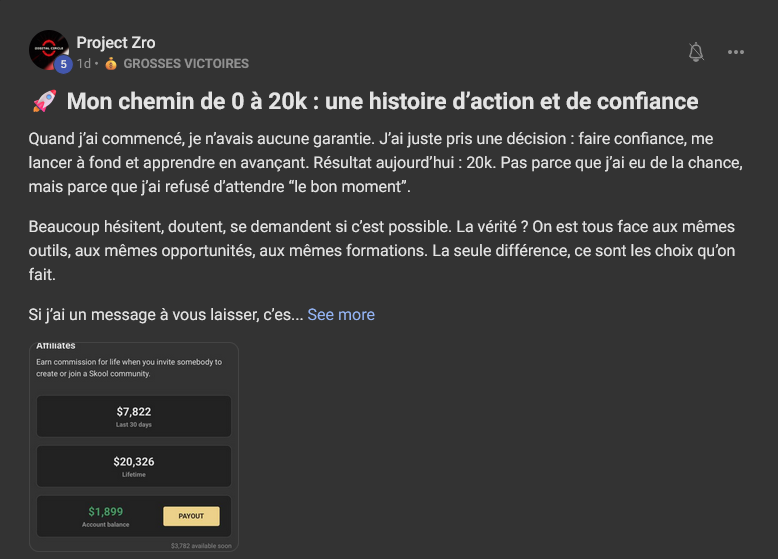Click the level 5 badge on avatar
The height and width of the screenshot is (559, 778).
point(63,64)
